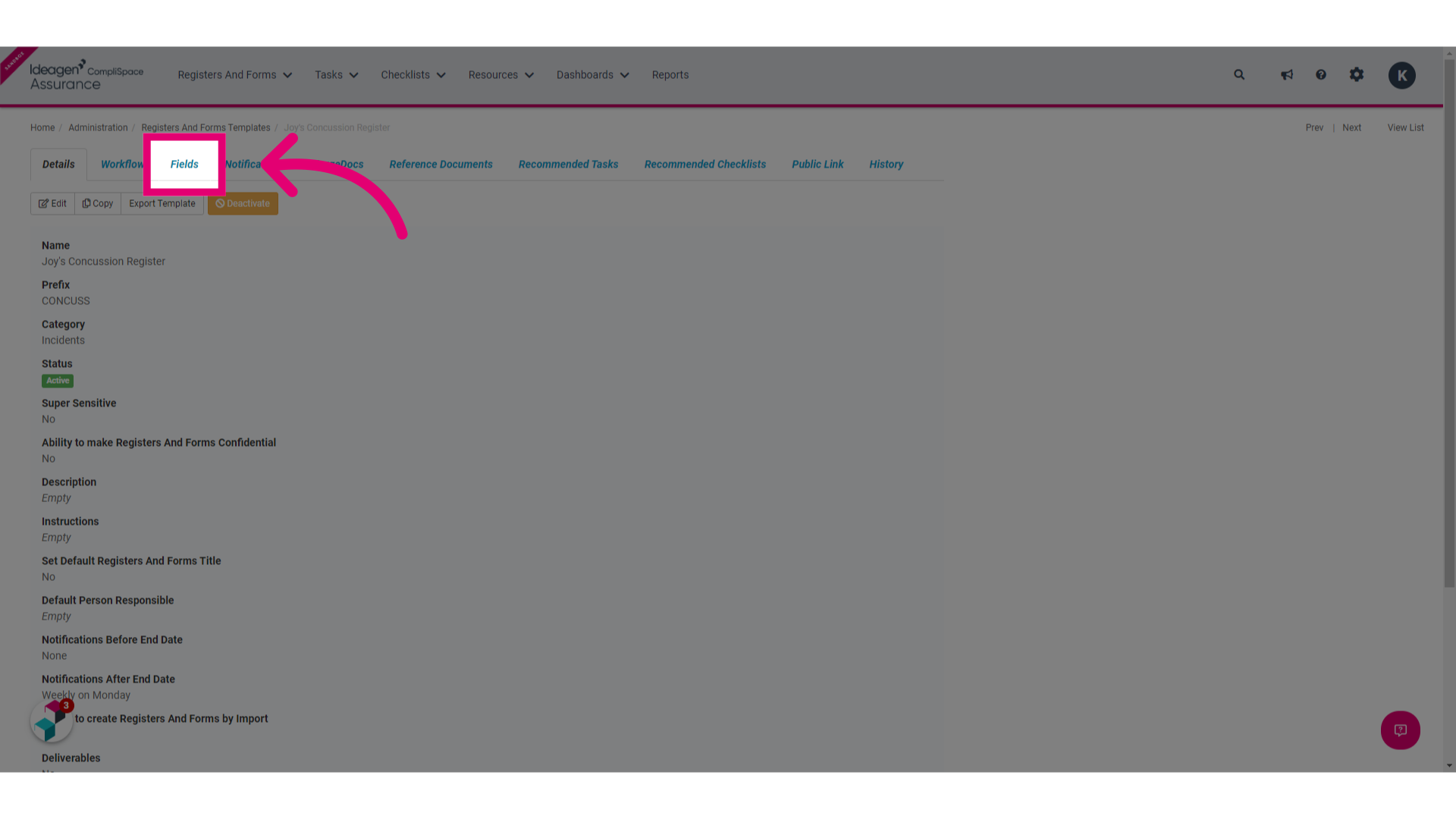The height and width of the screenshot is (819, 1456).
Task: Open the cube guide launcher badge
Action: (x=52, y=720)
